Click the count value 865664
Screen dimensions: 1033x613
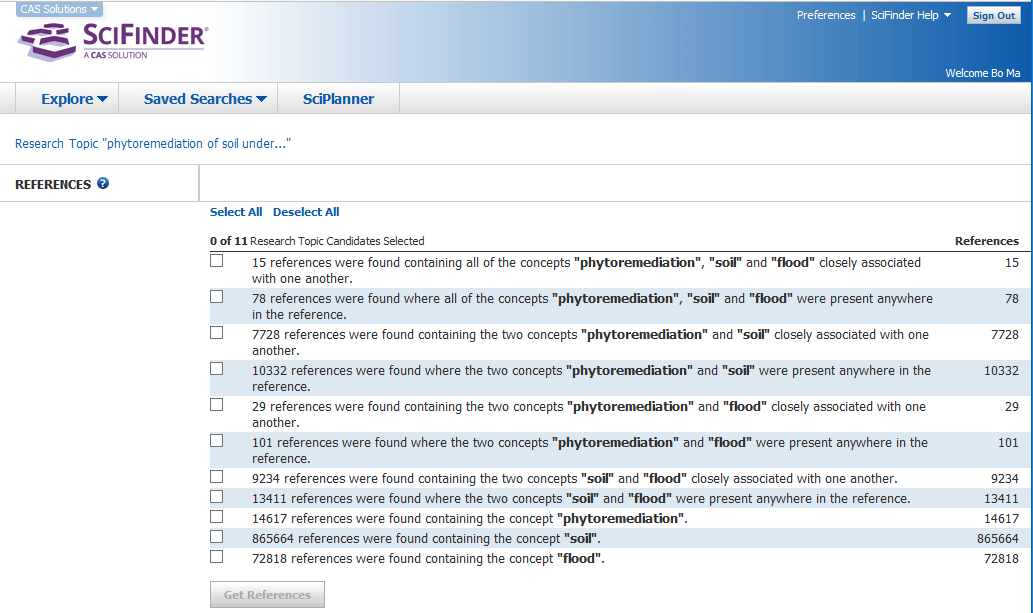tap(997, 539)
